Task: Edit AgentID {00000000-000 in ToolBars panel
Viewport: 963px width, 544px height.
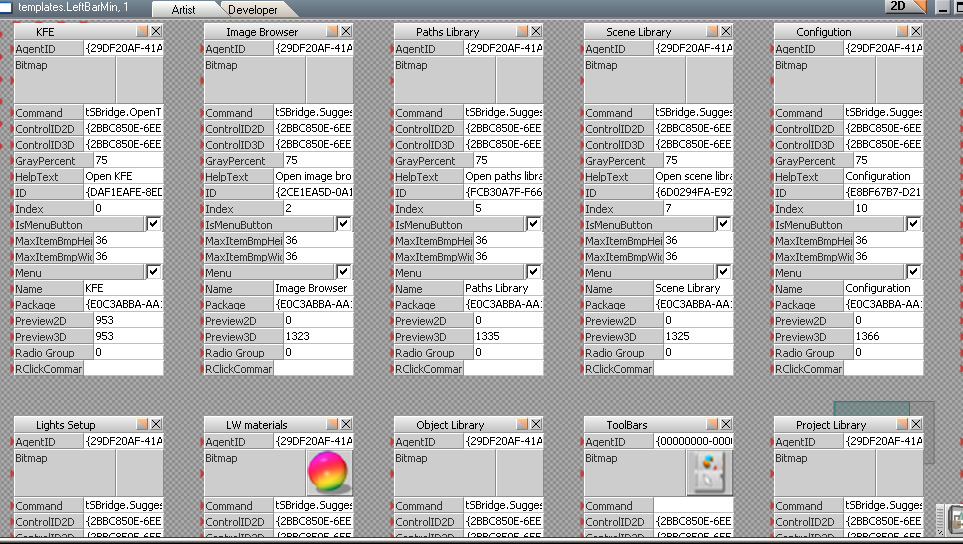Action: (x=693, y=441)
